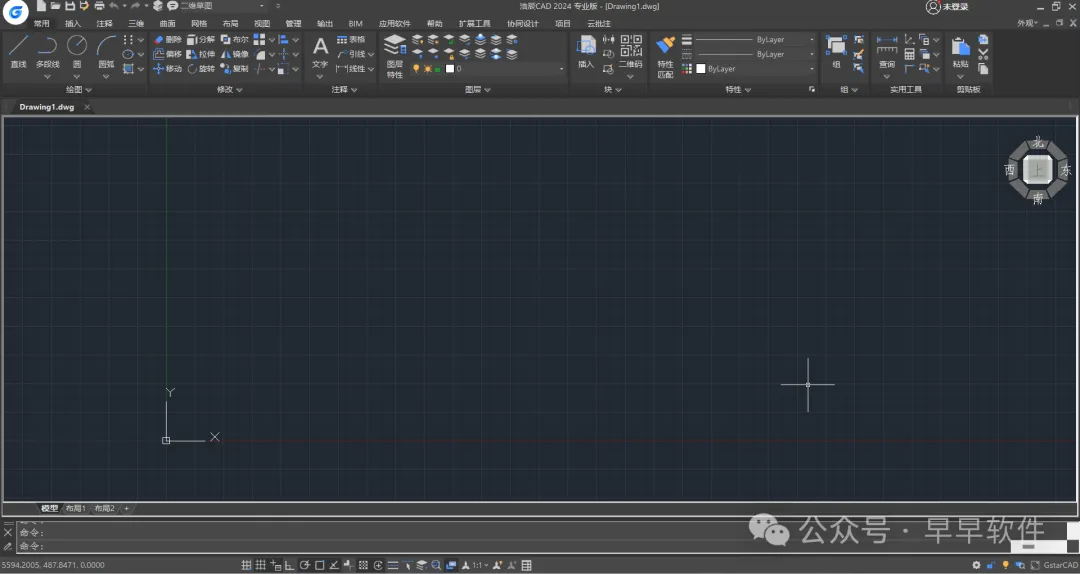Click the 未登录 login button

947,6
